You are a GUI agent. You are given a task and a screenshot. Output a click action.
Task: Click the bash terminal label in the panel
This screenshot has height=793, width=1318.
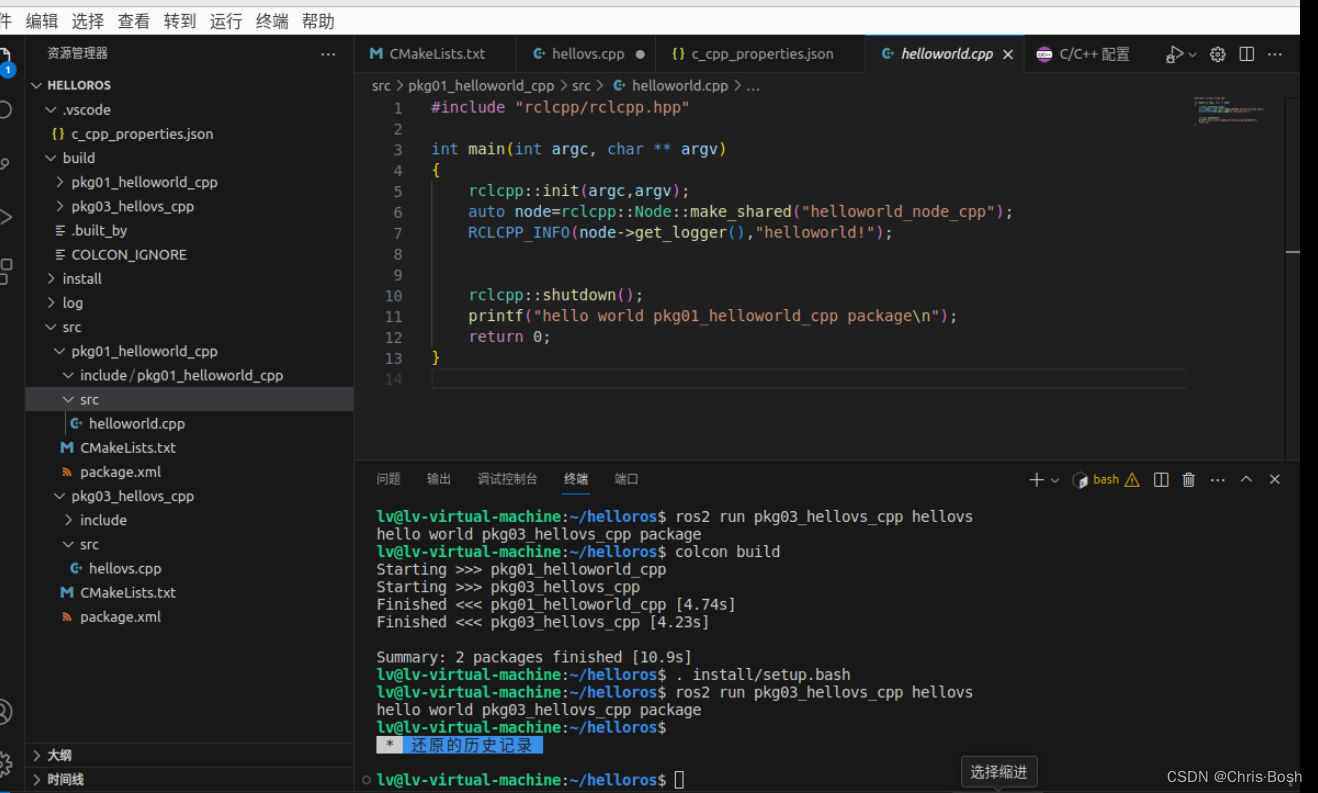1106,480
